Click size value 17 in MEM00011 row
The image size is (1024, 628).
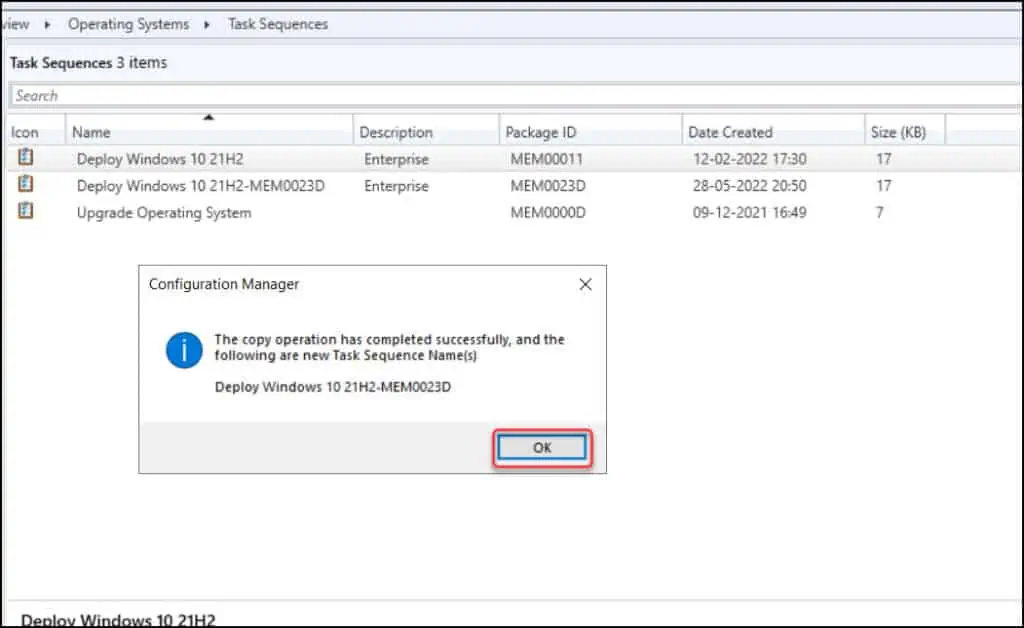coord(884,159)
